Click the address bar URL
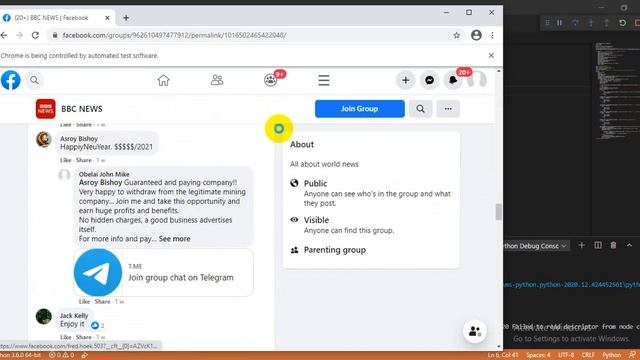640x360 pixels. click(x=174, y=36)
